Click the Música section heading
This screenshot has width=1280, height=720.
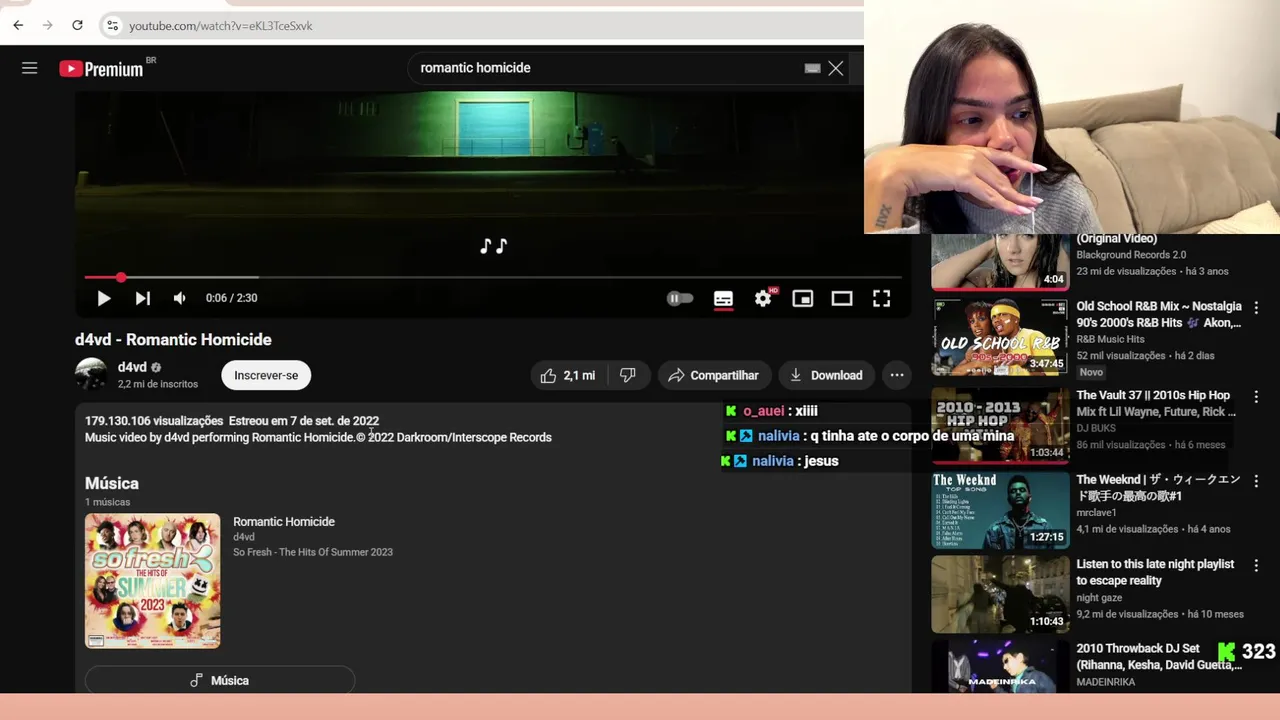(x=112, y=483)
